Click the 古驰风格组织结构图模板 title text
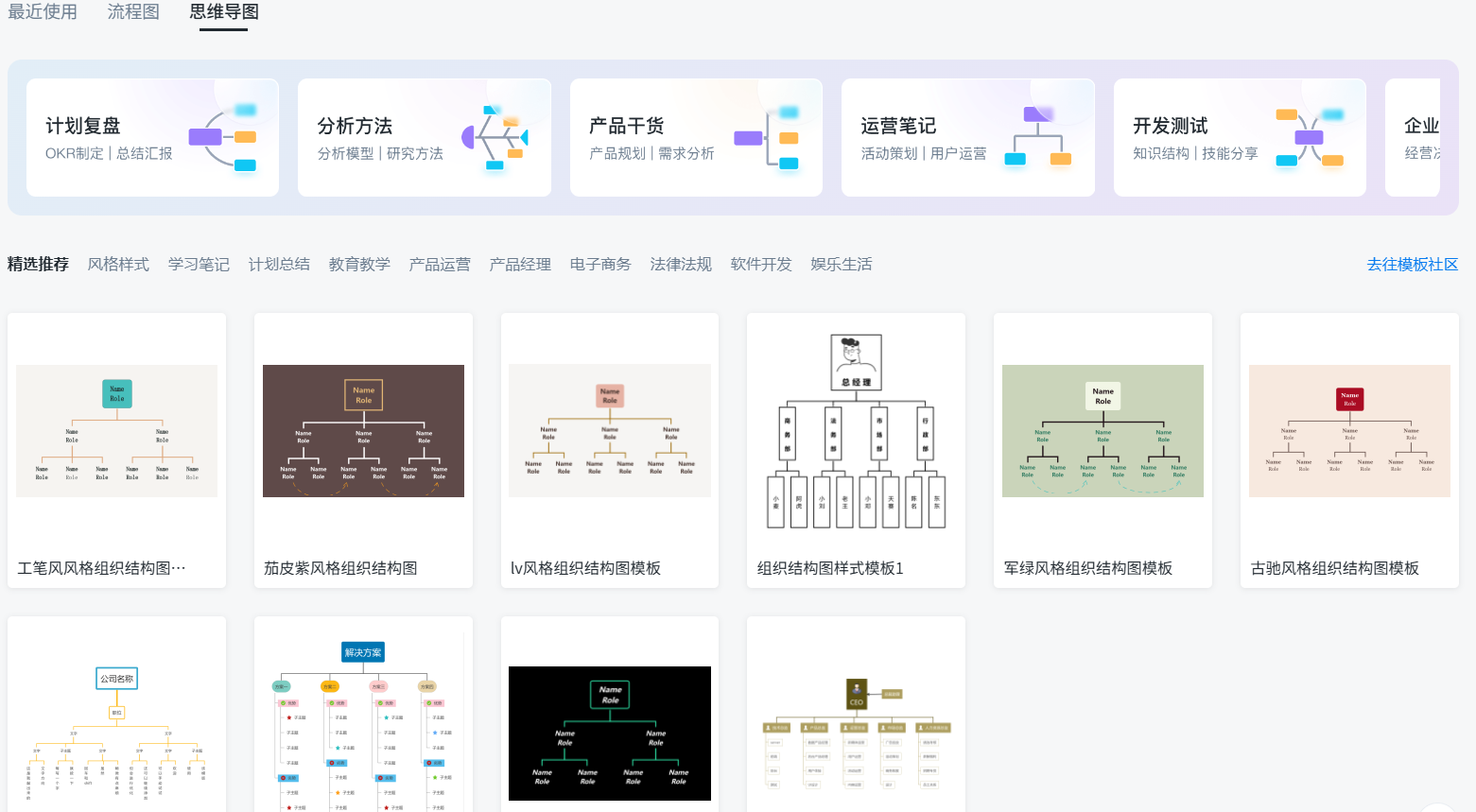 [x=1335, y=568]
